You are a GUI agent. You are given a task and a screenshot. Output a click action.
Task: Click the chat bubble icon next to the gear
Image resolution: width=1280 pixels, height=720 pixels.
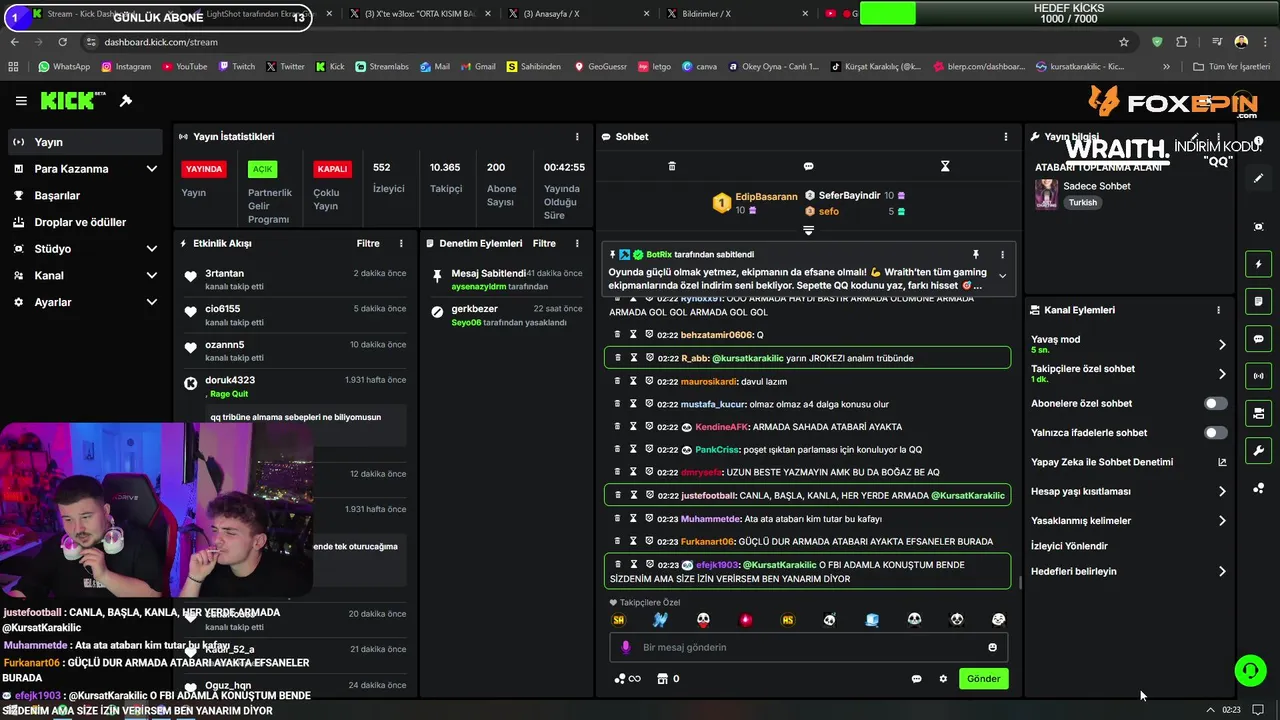[x=916, y=679]
